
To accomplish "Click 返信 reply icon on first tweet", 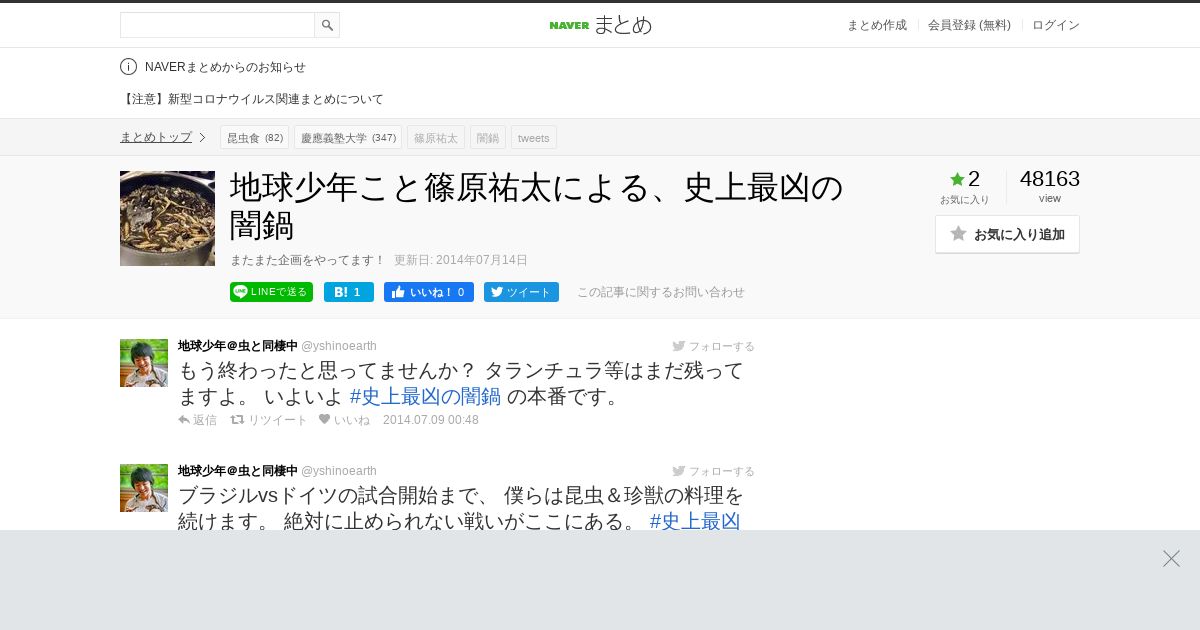I will click(x=197, y=420).
